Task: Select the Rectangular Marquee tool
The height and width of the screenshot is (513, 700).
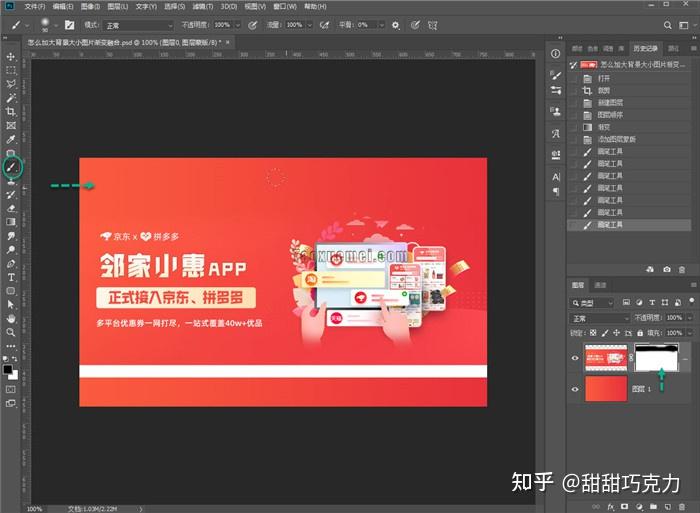Action: point(11,71)
